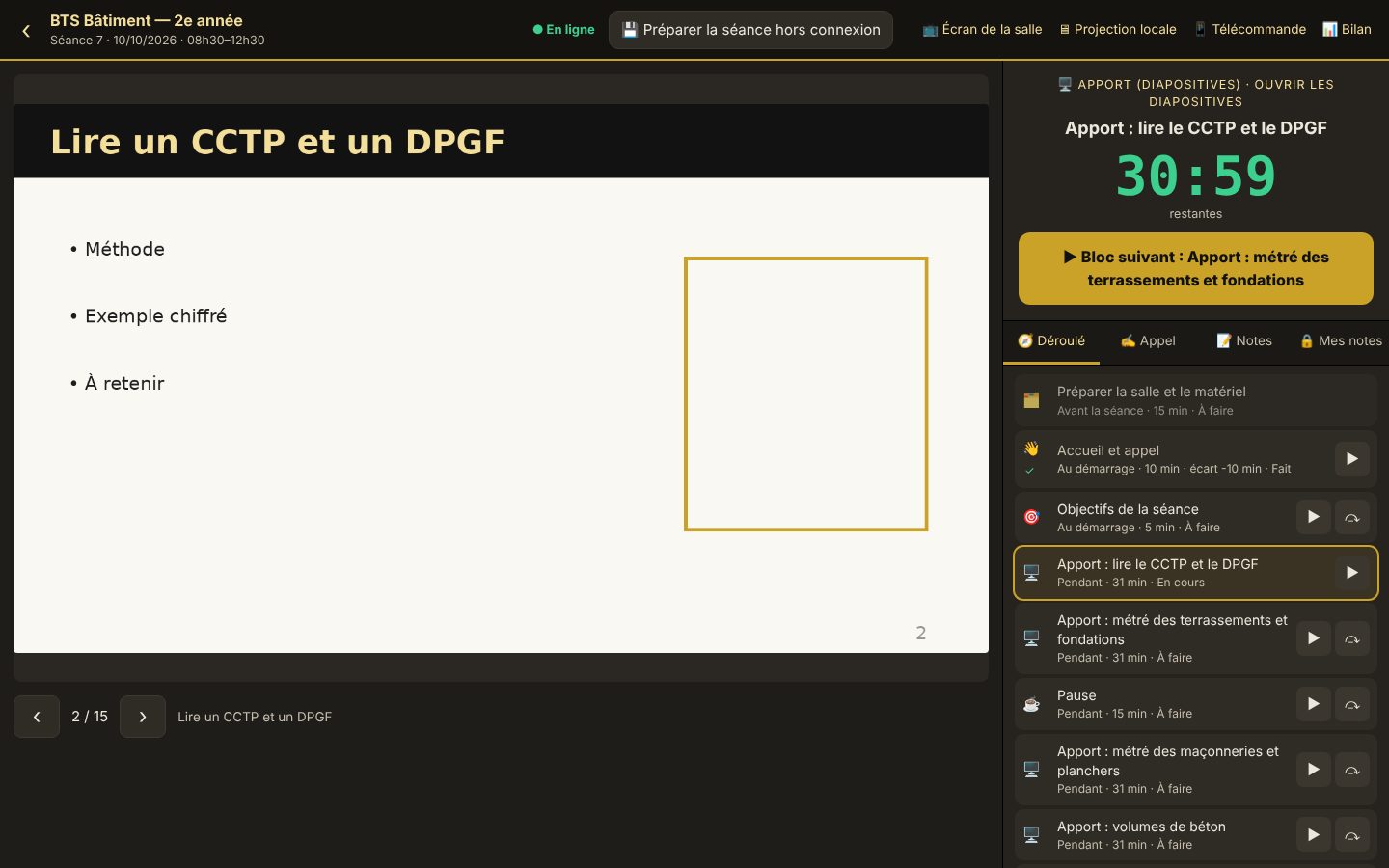Click the 30:59 countdown timer

click(1196, 176)
